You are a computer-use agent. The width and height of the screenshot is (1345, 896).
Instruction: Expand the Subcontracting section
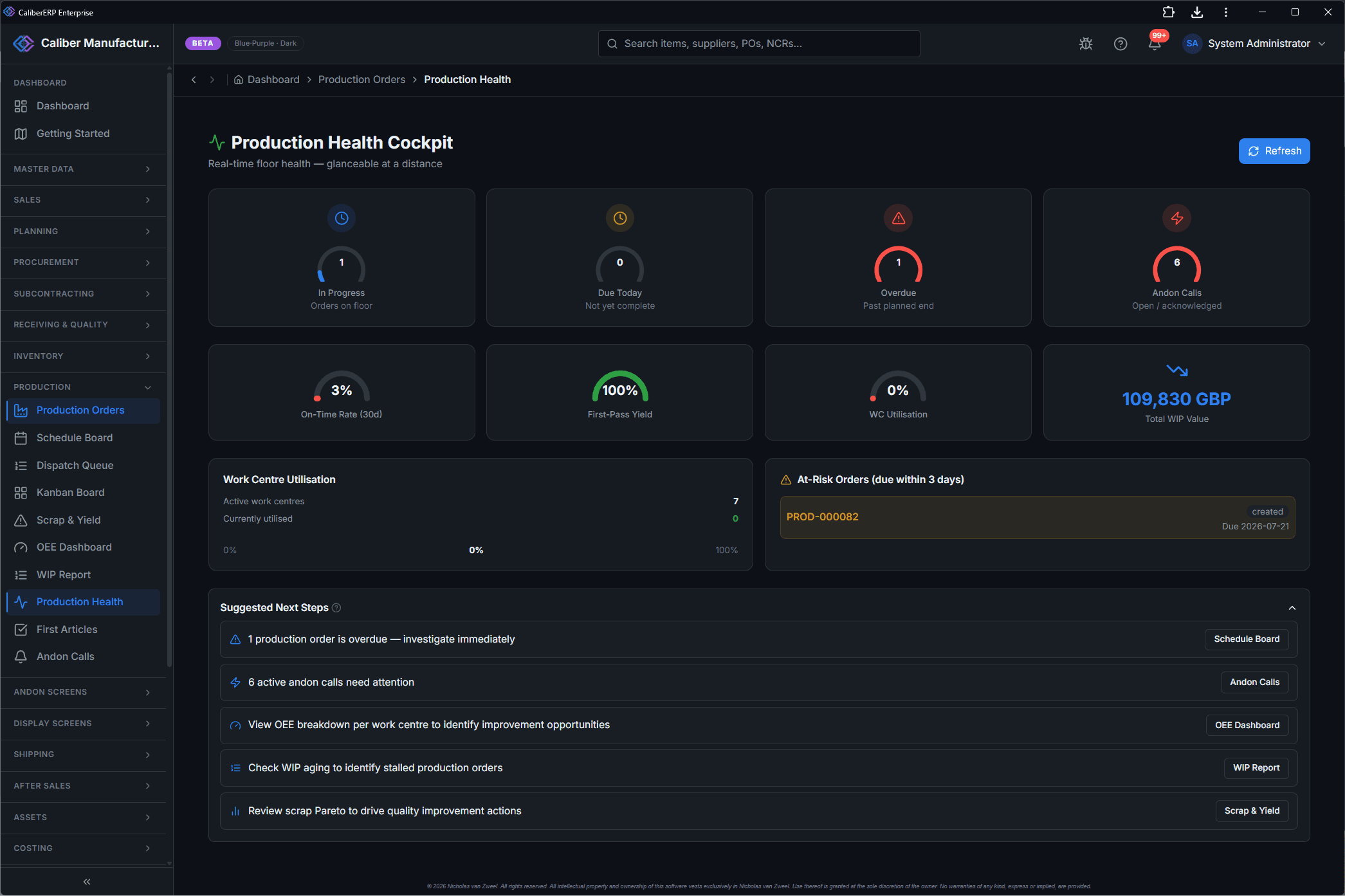82,294
